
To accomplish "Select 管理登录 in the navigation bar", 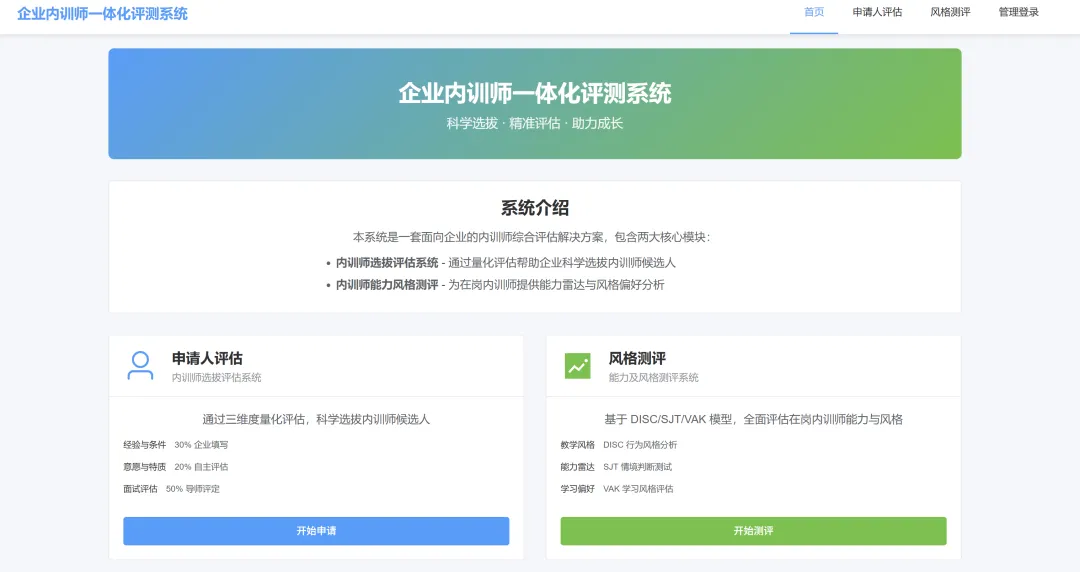I will 1018,12.
